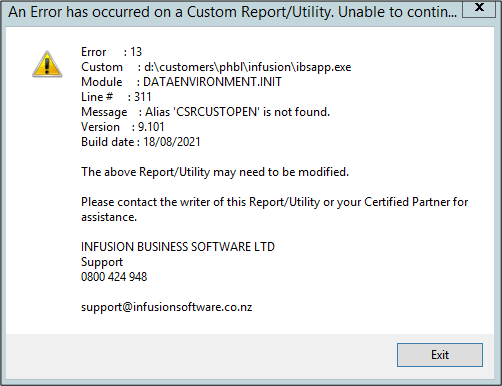
Task: Click the support@infusionsoftware.co.nz email address
Action: [x=167, y=307]
